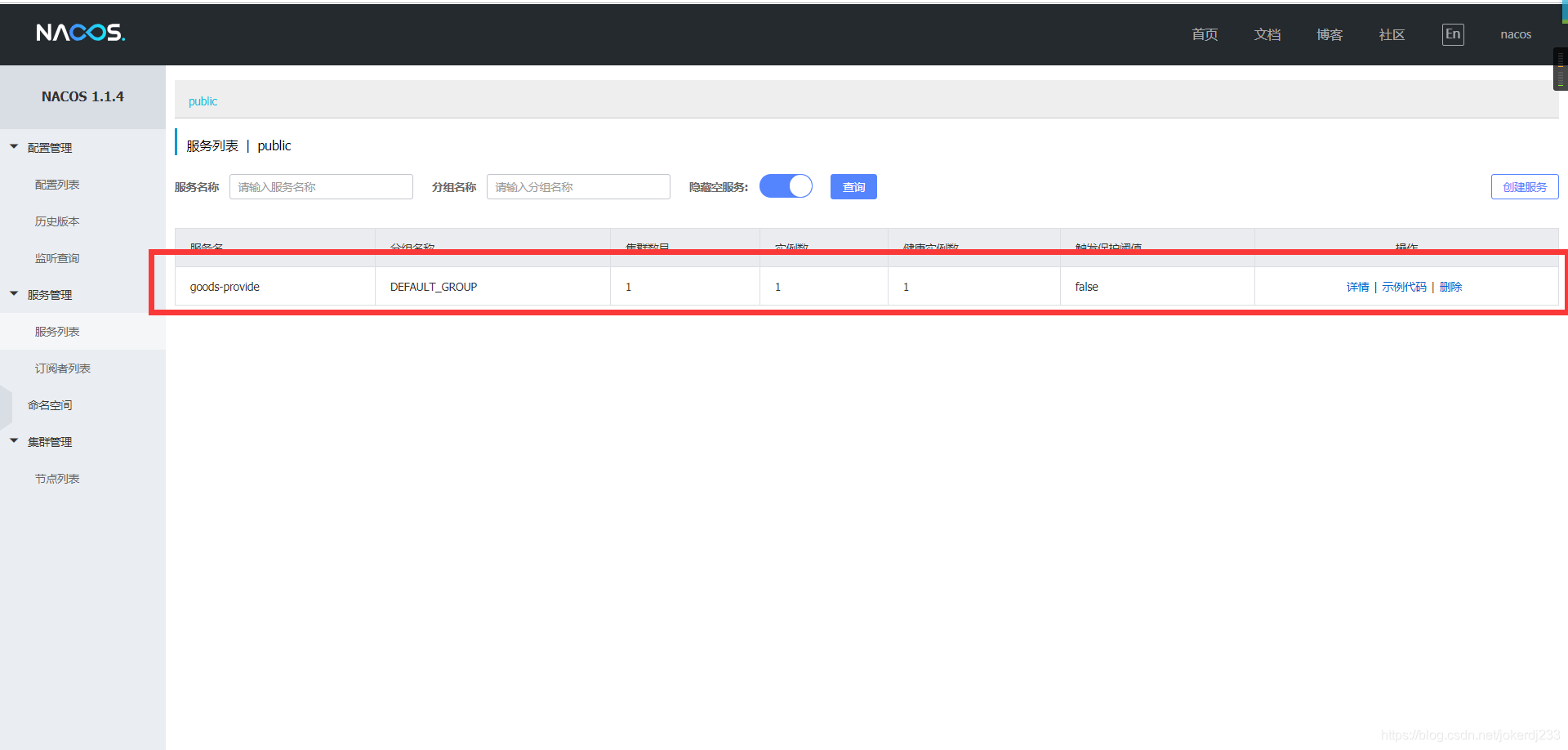This screenshot has height=750, width=1568.
Task: Focus the 分组名称 input field
Action: pos(578,186)
